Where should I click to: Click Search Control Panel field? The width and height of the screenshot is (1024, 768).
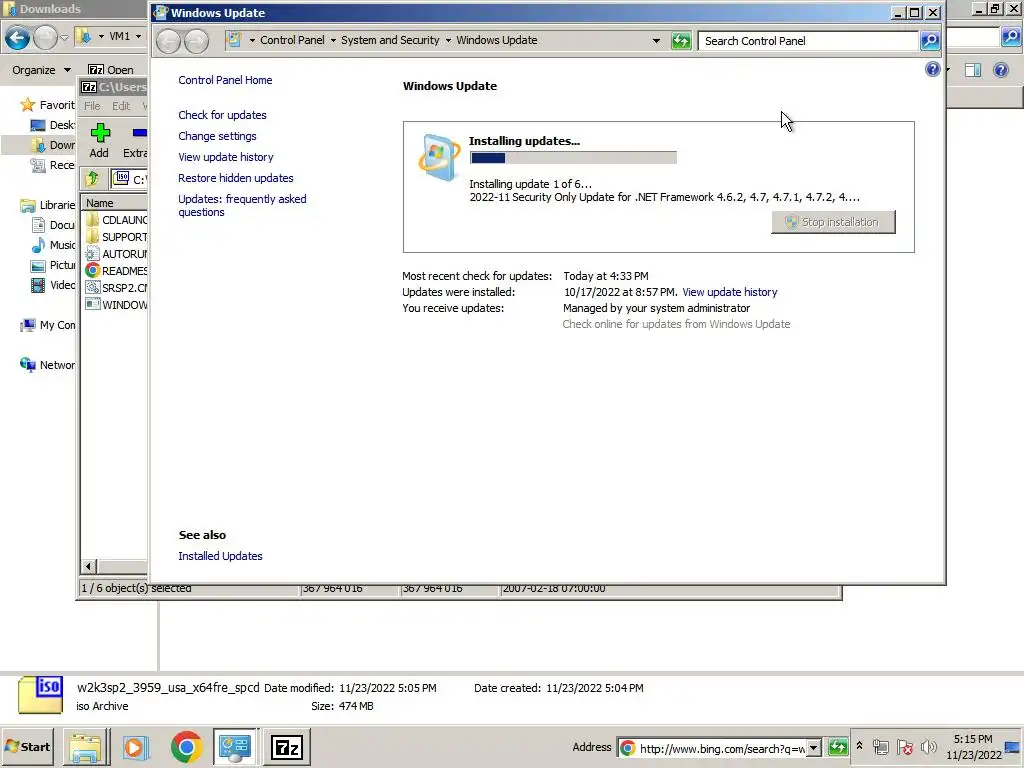click(808, 40)
